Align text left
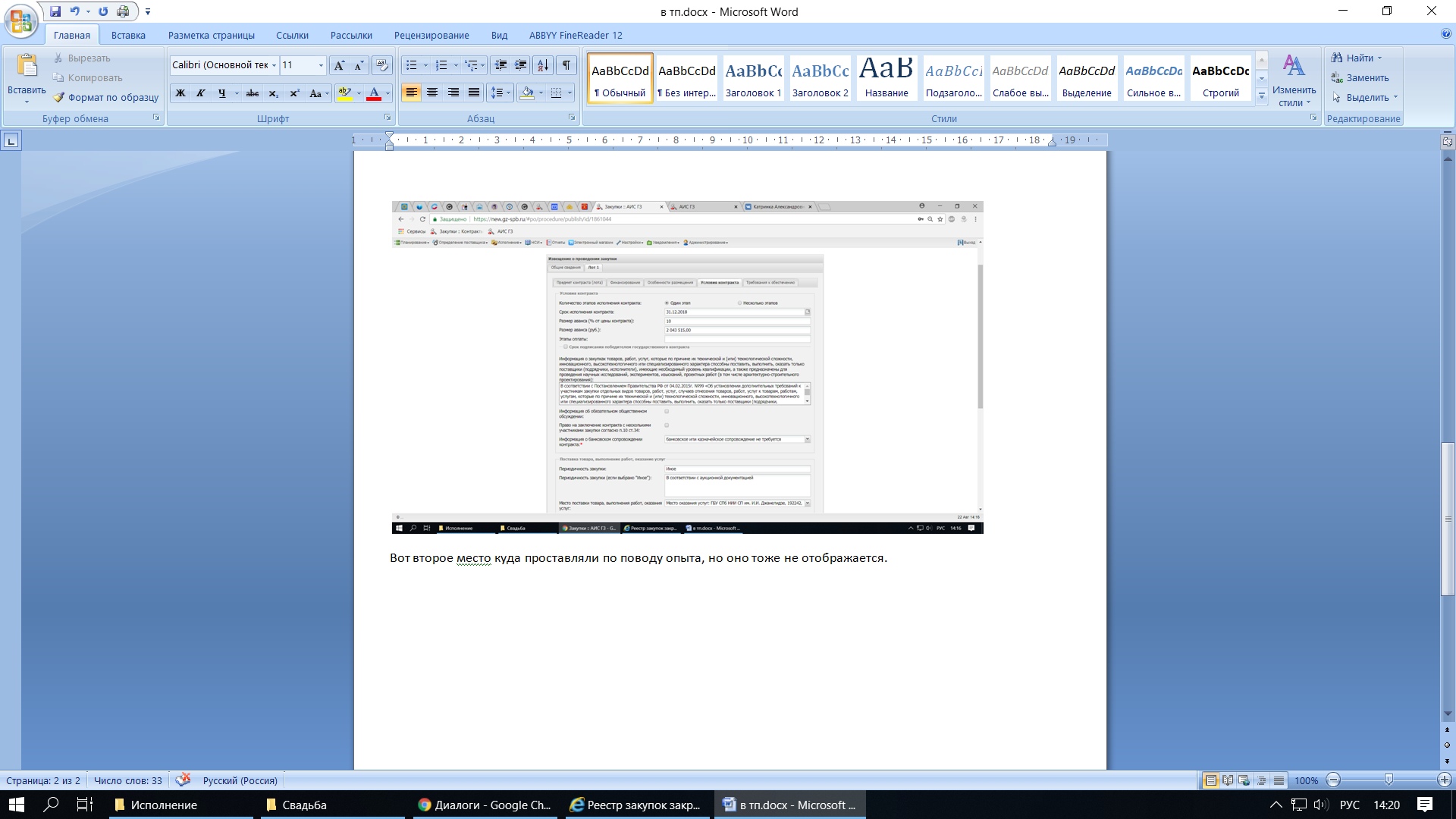This screenshot has width=1456, height=819. pos(411,93)
